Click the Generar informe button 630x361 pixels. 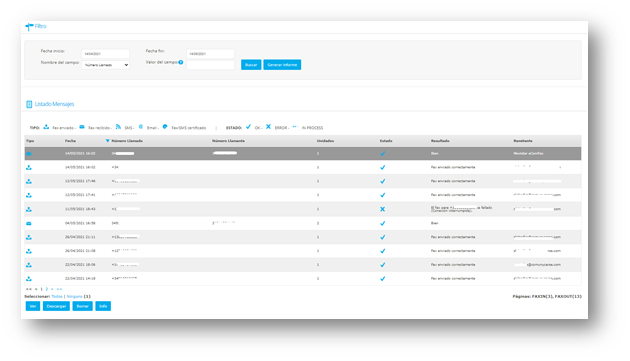[282, 65]
